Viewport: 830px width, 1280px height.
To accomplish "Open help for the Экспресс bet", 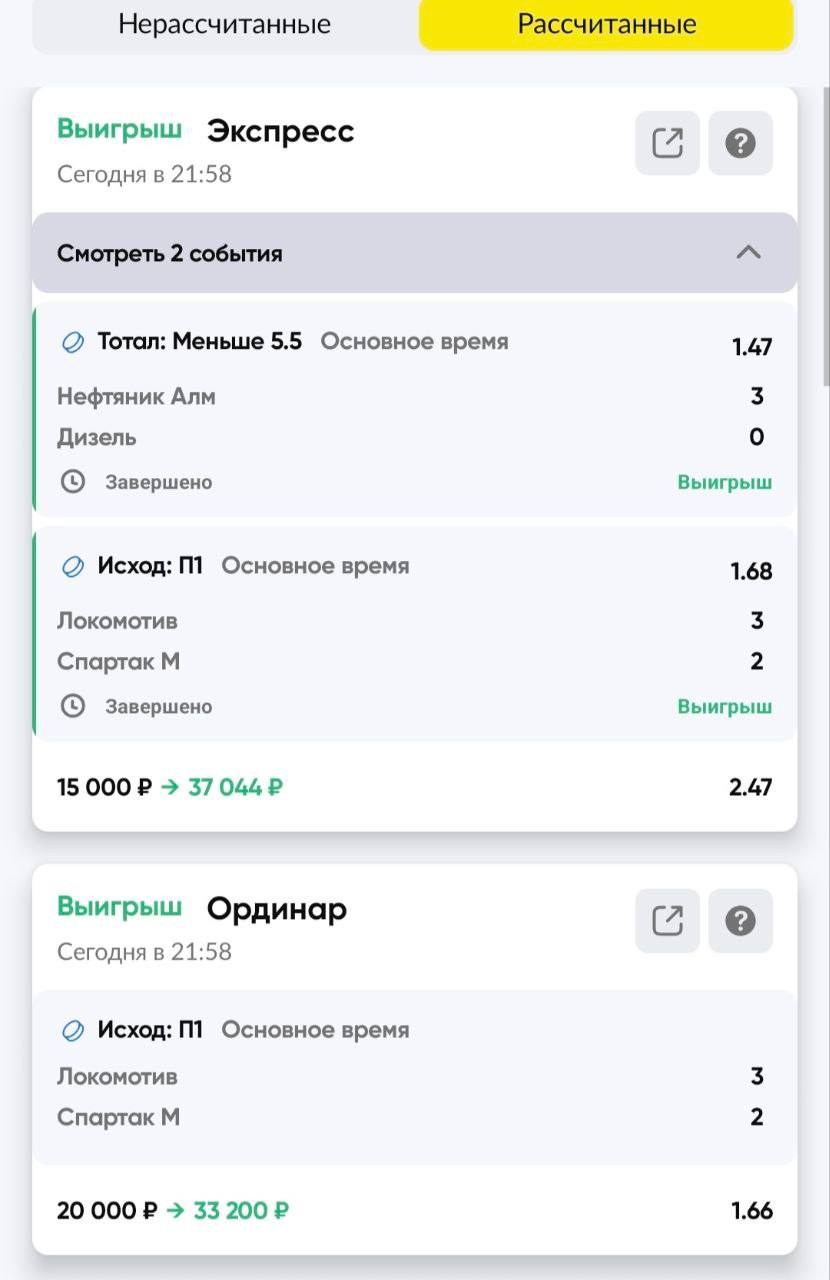I will (x=740, y=143).
